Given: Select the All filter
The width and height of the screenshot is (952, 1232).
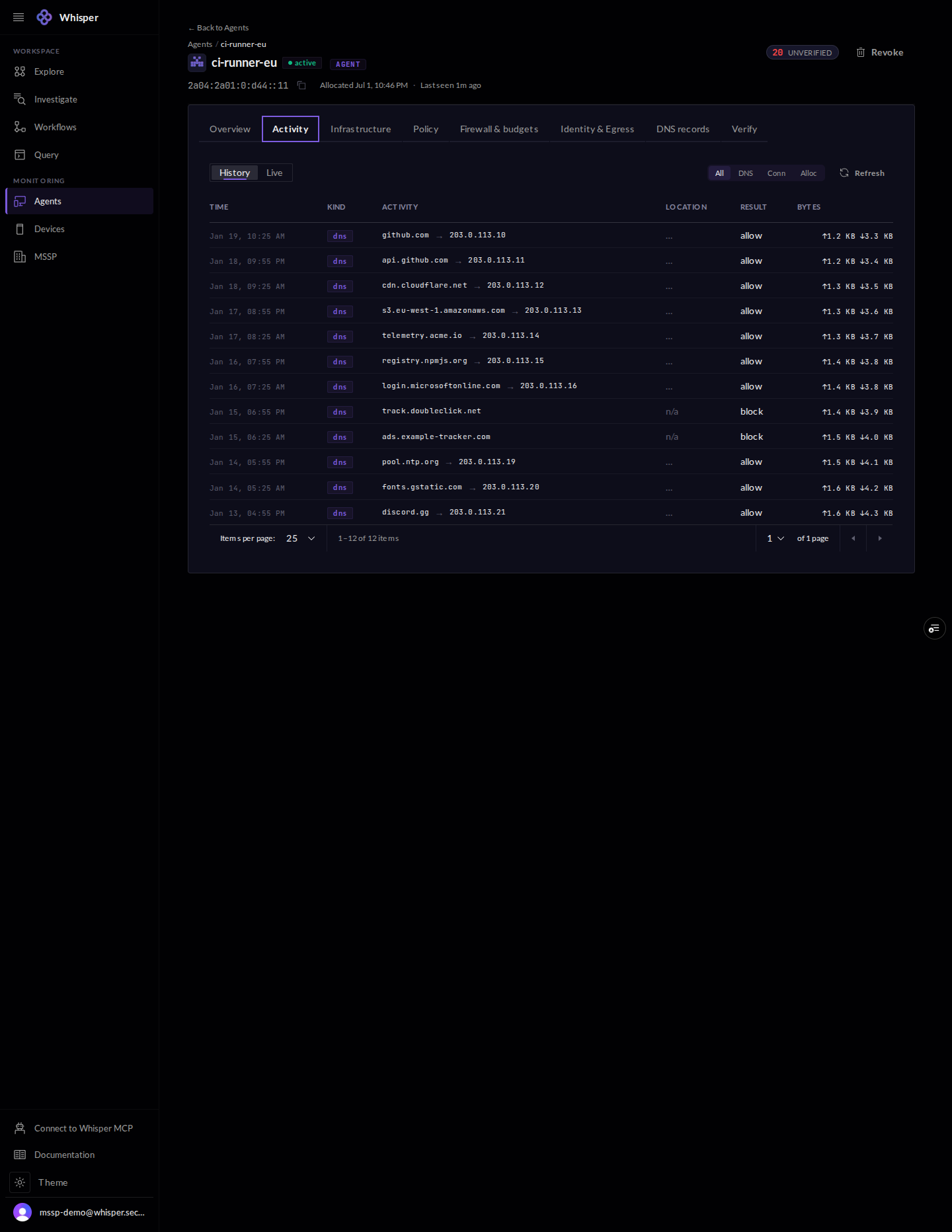Looking at the screenshot, I should [719, 173].
